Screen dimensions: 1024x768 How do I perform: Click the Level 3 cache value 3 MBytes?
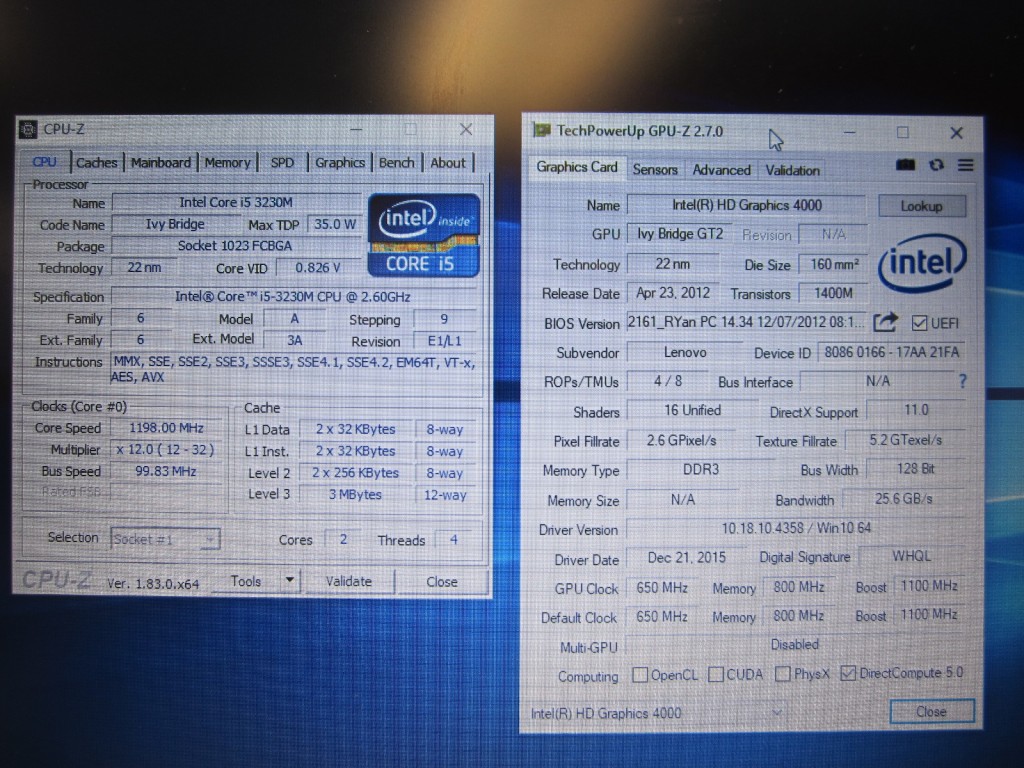pyautogui.click(x=355, y=494)
